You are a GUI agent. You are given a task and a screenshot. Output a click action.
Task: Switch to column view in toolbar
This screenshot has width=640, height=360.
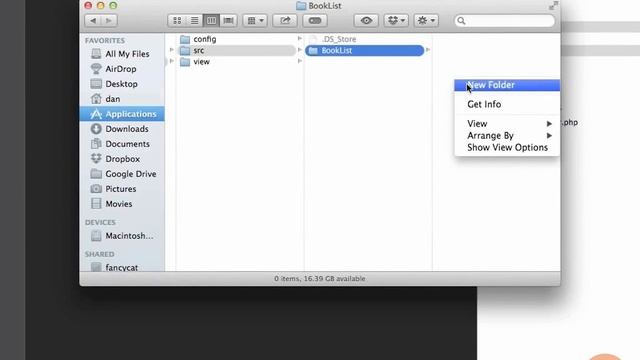[x=211, y=20]
